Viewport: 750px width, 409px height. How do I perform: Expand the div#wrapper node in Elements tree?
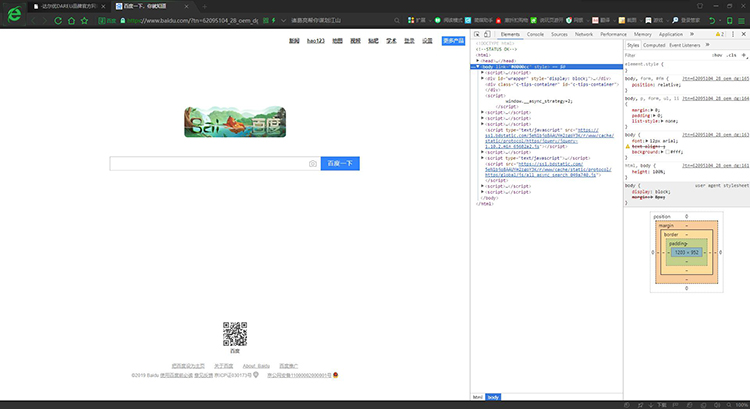click(x=483, y=78)
